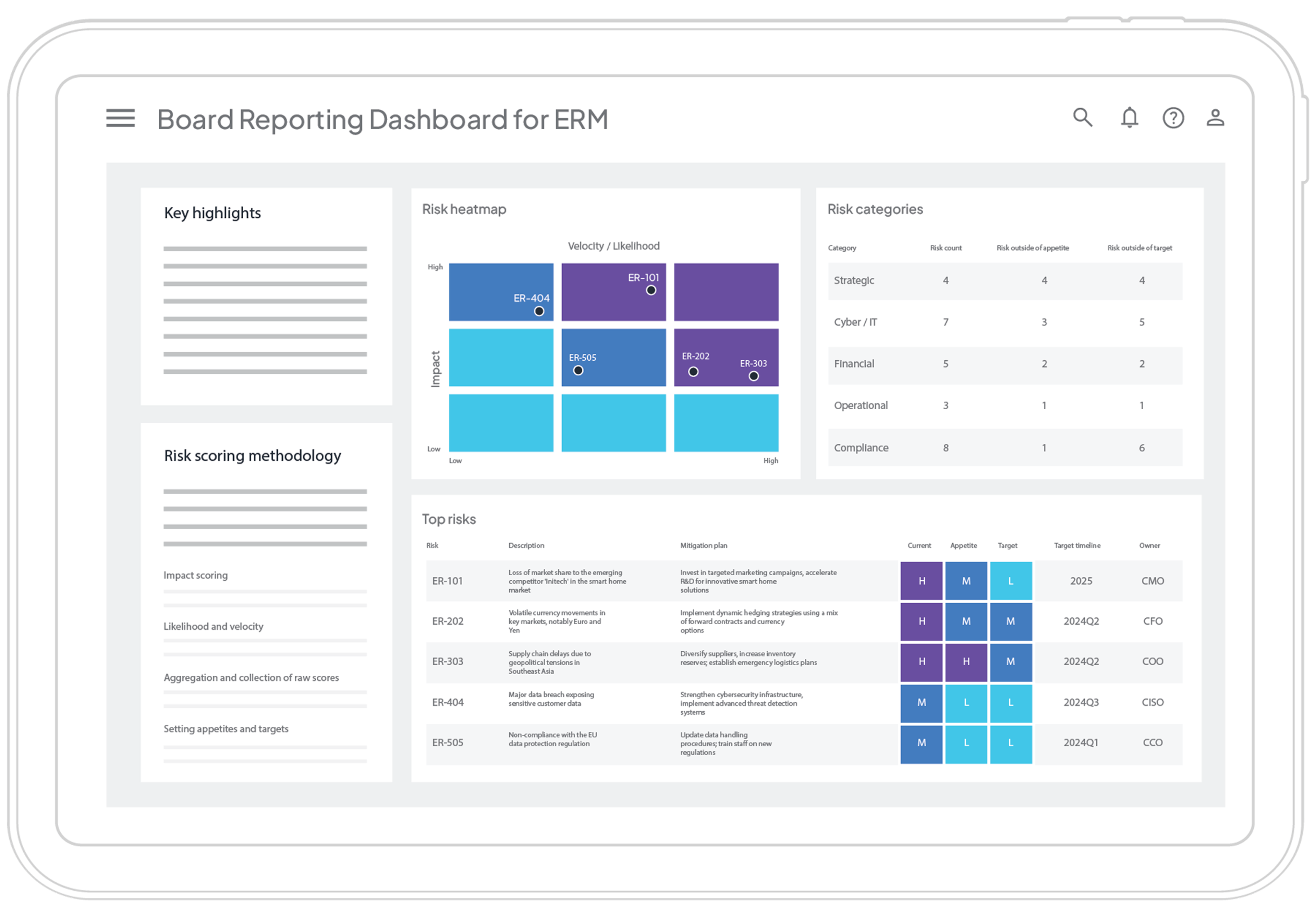The height and width of the screenshot is (917, 1316).
Task: Open the user profile icon
Action: click(x=1215, y=118)
